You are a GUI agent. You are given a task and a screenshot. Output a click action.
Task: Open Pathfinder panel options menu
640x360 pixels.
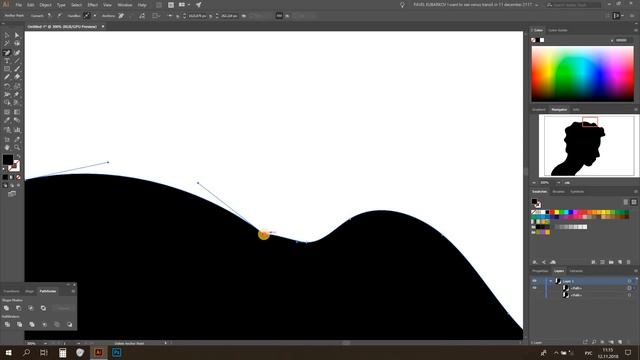pos(73,291)
